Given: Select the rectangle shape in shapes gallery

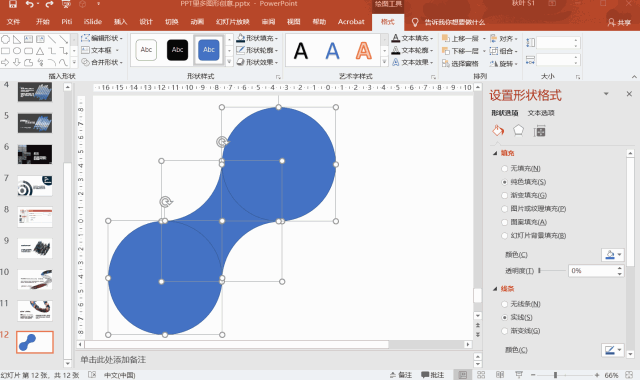Looking at the screenshot, I should [x=5, y=51].
